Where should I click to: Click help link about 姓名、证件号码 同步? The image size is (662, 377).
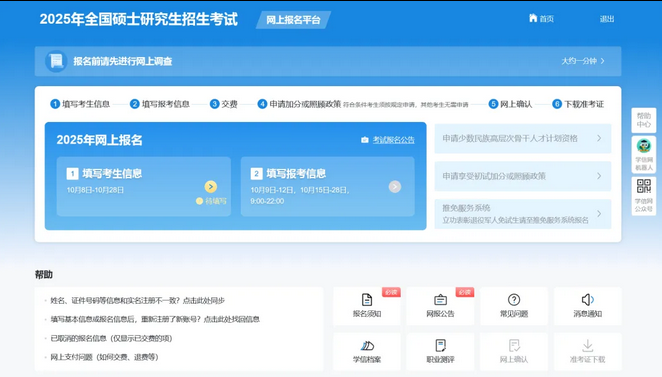[137, 301]
